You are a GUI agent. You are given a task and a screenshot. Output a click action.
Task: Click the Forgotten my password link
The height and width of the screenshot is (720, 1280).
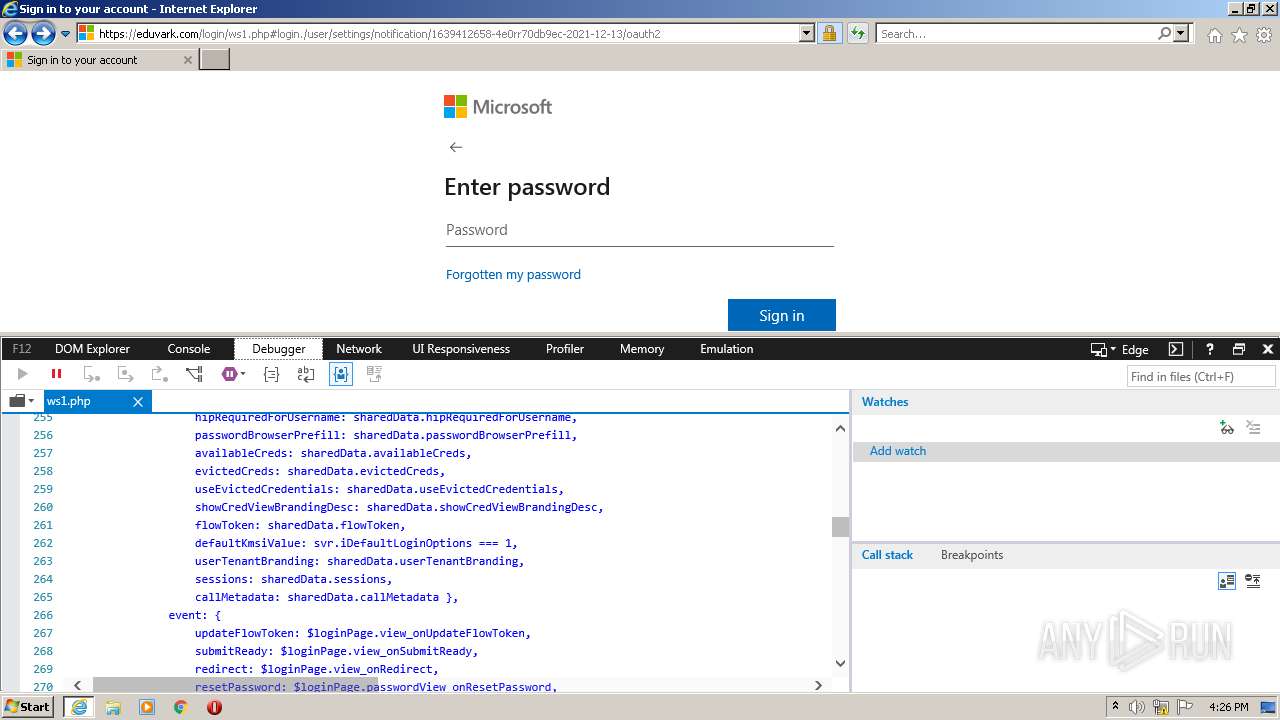click(513, 274)
